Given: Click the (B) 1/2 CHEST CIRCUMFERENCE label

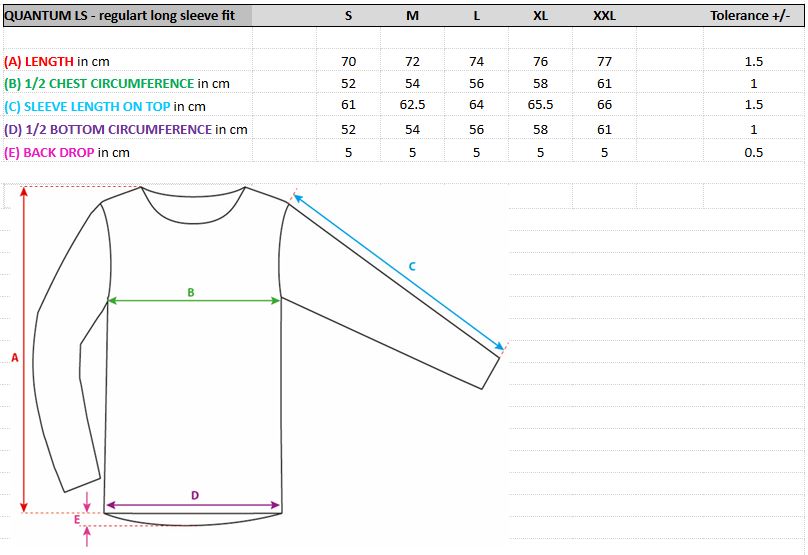Looking at the screenshot, I should click(x=117, y=84).
